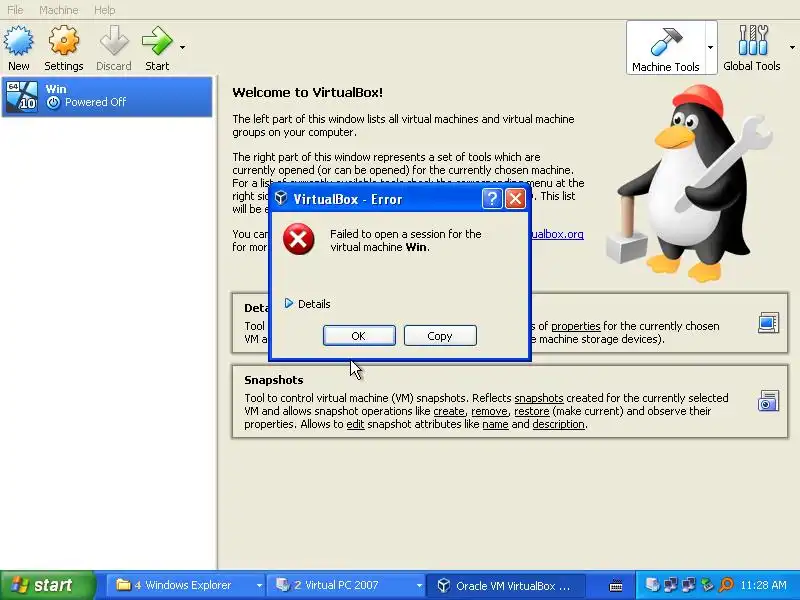Expand the Windows Explorer taskbar group arrow
800x600 pixels.
[x=259, y=586]
